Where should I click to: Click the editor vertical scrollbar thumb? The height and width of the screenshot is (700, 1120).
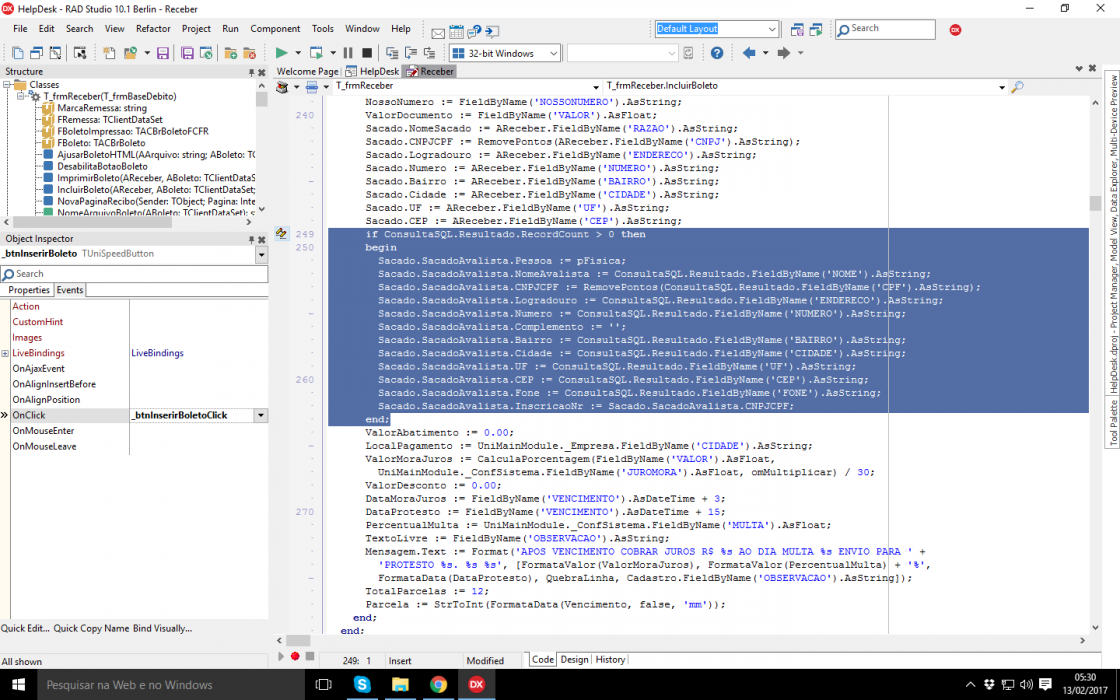click(x=1095, y=204)
